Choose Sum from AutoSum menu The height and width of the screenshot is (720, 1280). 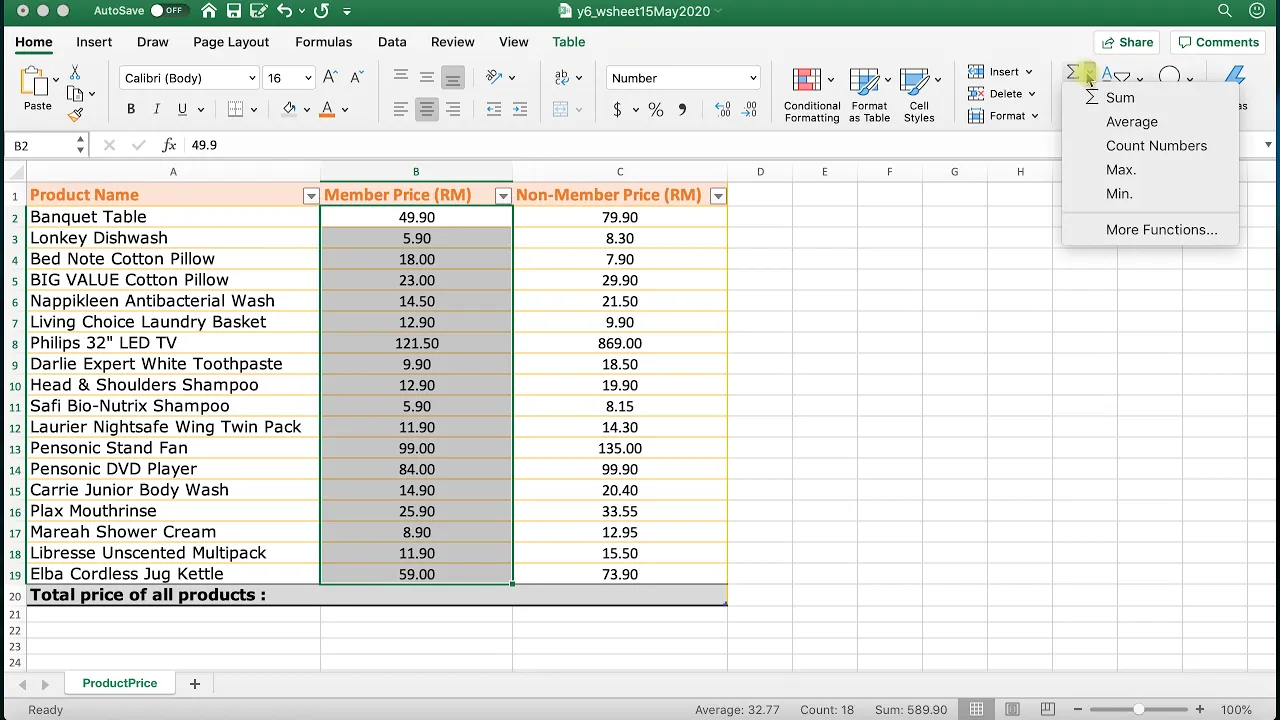click(x=1150, y=98)
